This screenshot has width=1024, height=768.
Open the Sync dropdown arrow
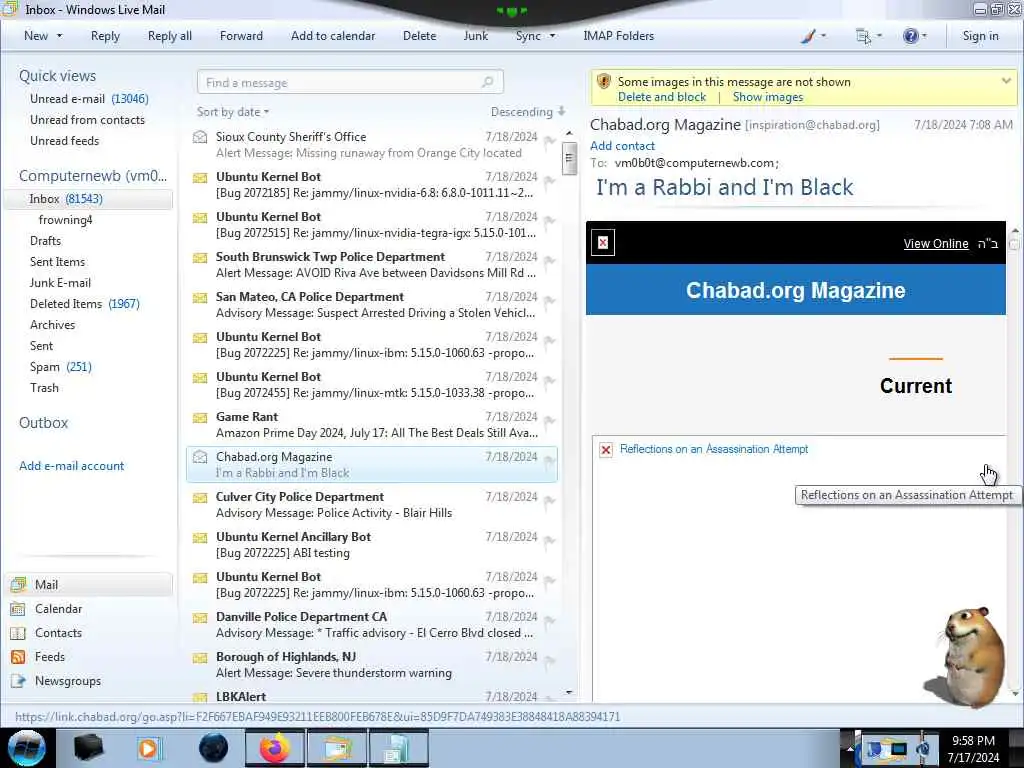click(x=552, y=36)
